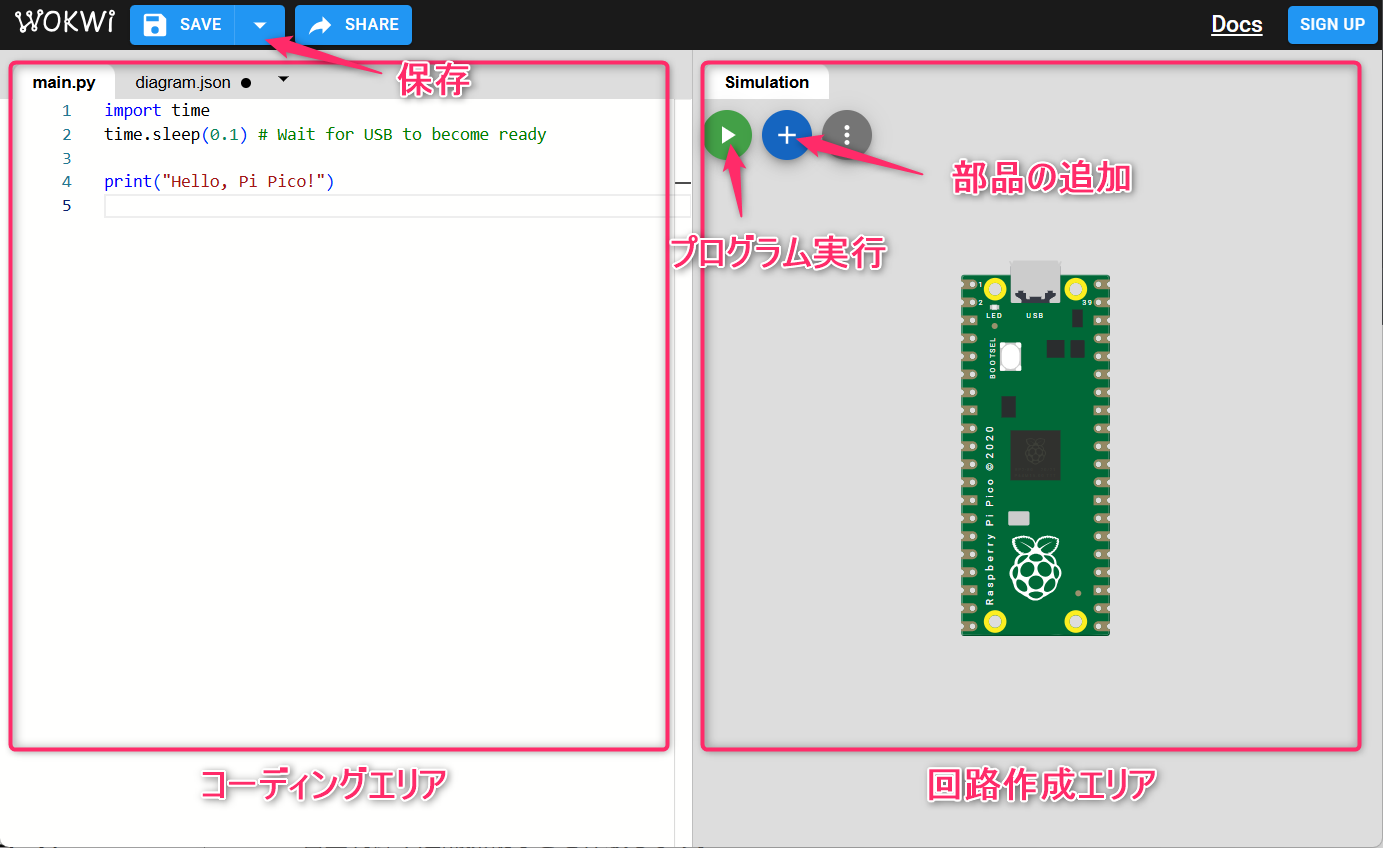The height and width of the screenshot is (848, 1383).
Task: Open simulation options via the three-dot icon
Action: coord(846,135)
